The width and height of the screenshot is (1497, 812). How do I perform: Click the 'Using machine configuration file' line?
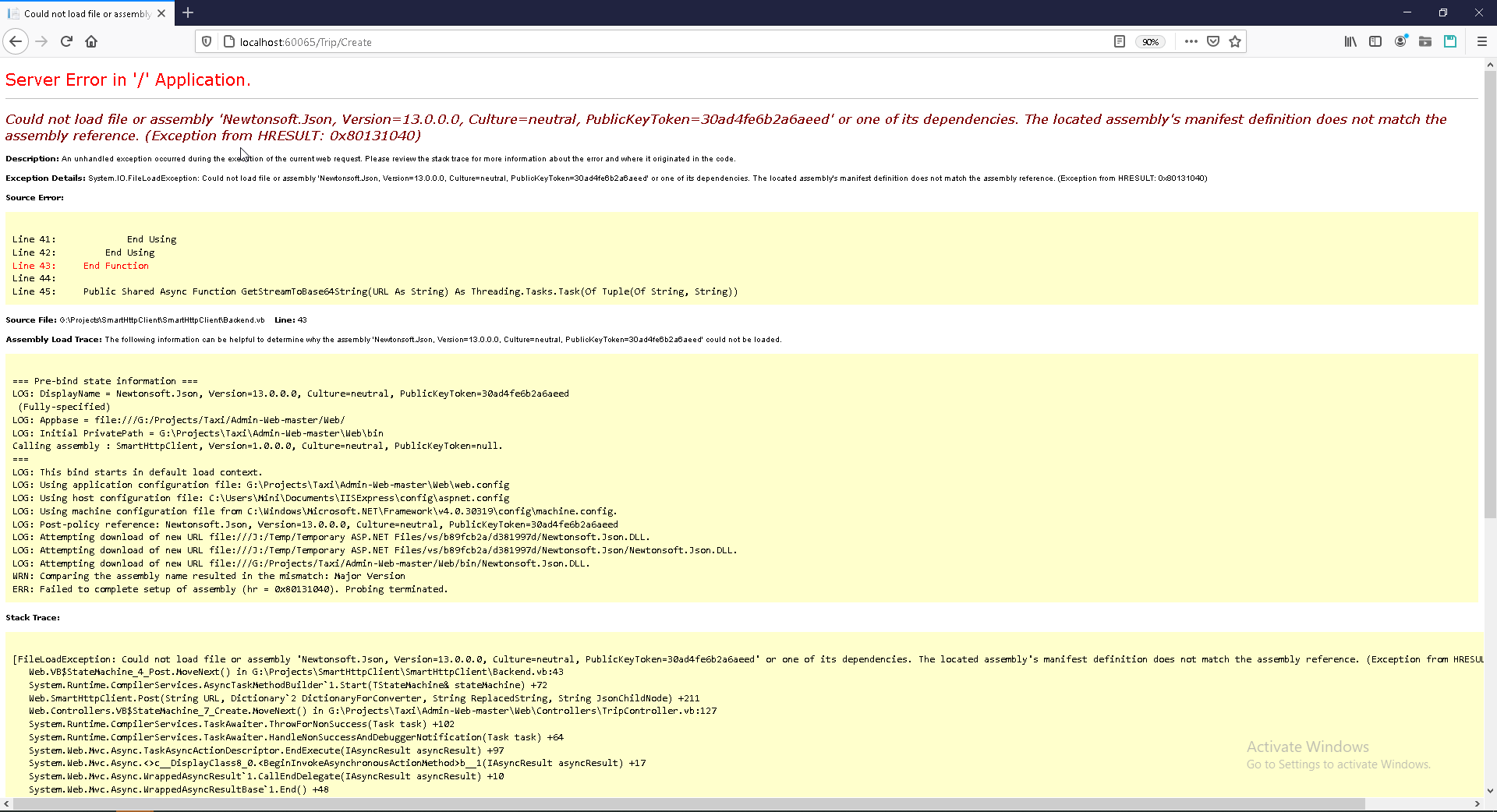tap(315, 511)
